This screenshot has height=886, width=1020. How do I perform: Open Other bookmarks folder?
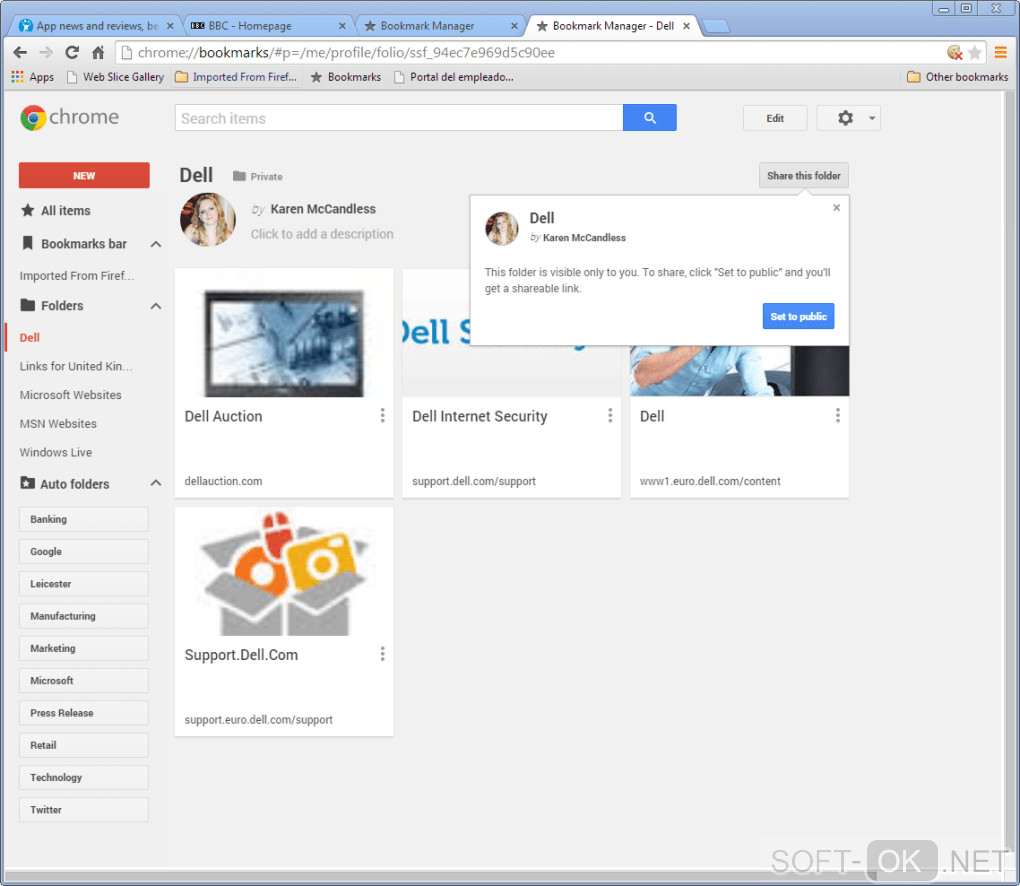click(x=958, y=77)
